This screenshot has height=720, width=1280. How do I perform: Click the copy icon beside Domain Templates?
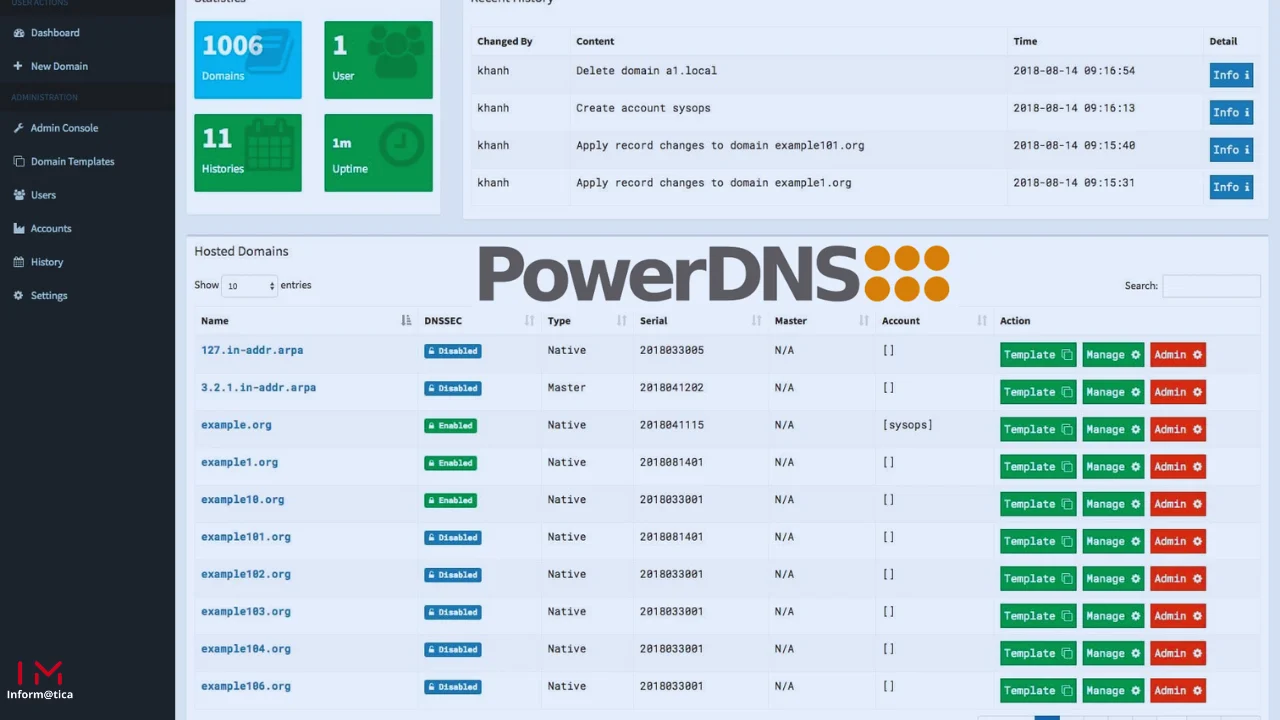pyautogui.click(x=18, y=161)
